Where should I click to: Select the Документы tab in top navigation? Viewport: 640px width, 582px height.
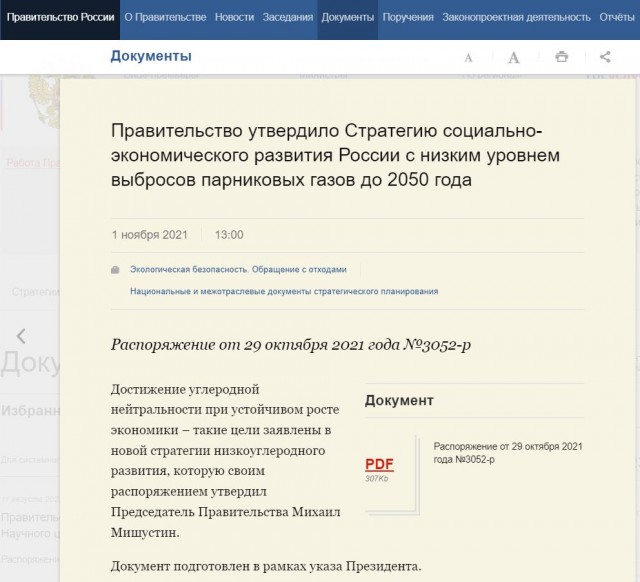pos(347,17)
